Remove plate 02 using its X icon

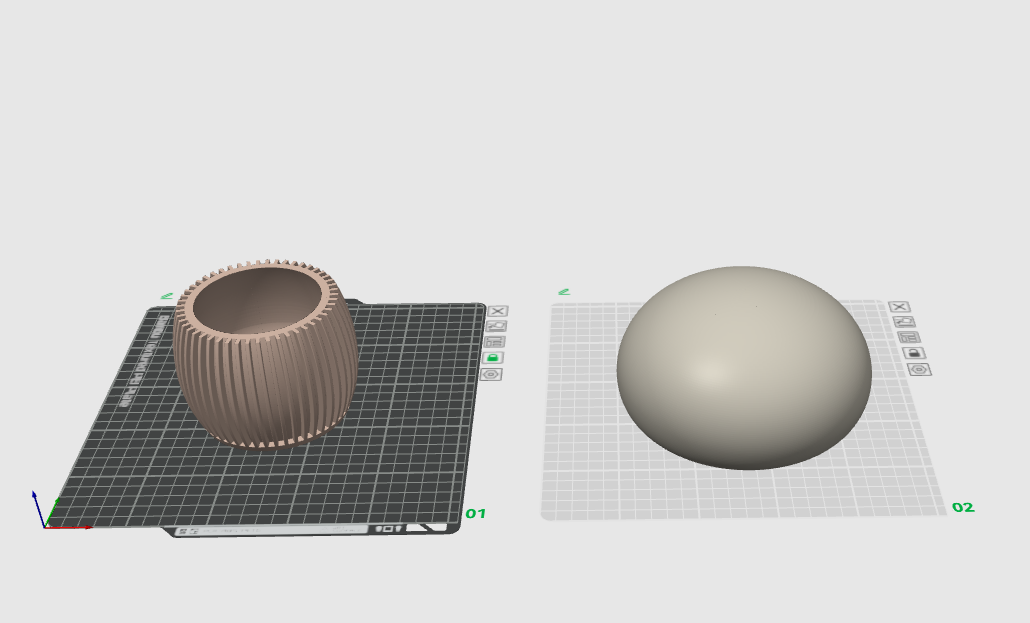click(899, 307)
